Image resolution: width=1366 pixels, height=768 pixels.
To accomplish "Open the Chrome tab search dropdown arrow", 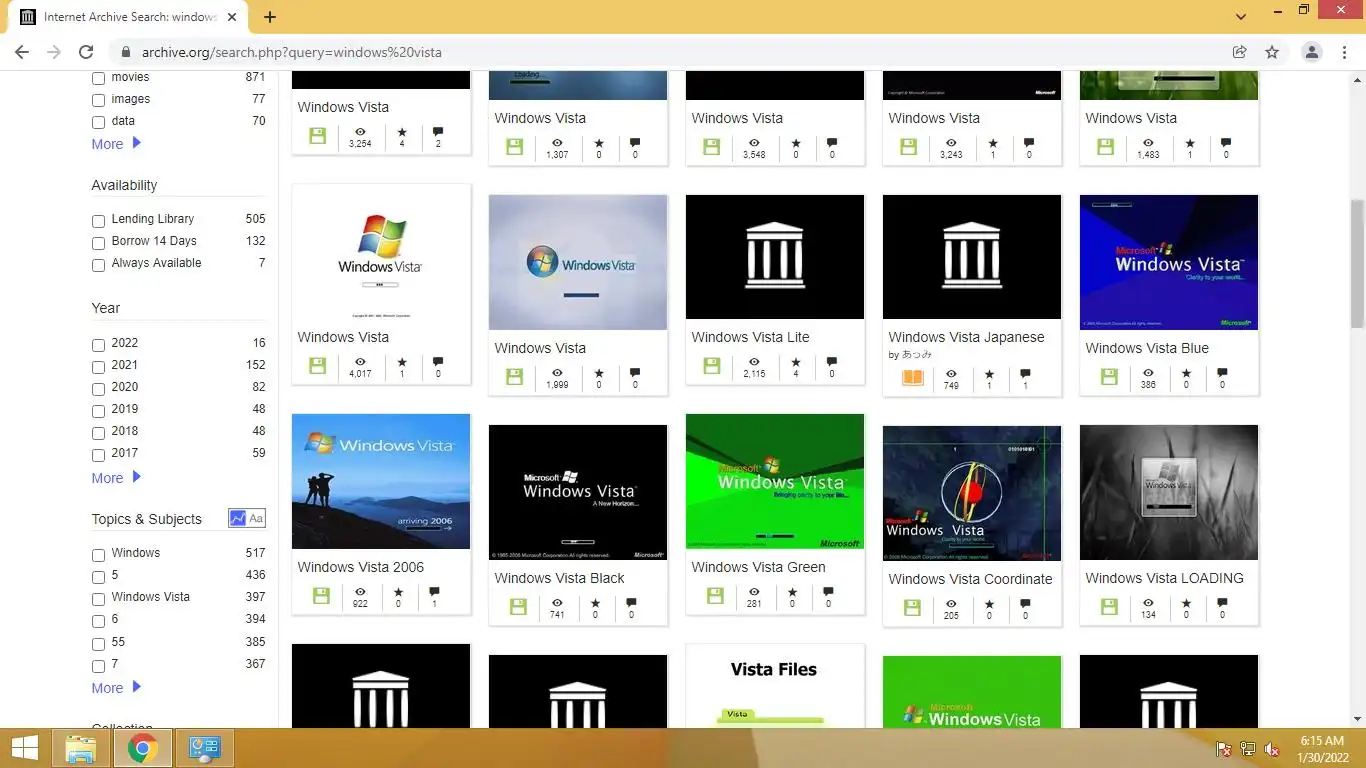I will [x=1241, y=17].
